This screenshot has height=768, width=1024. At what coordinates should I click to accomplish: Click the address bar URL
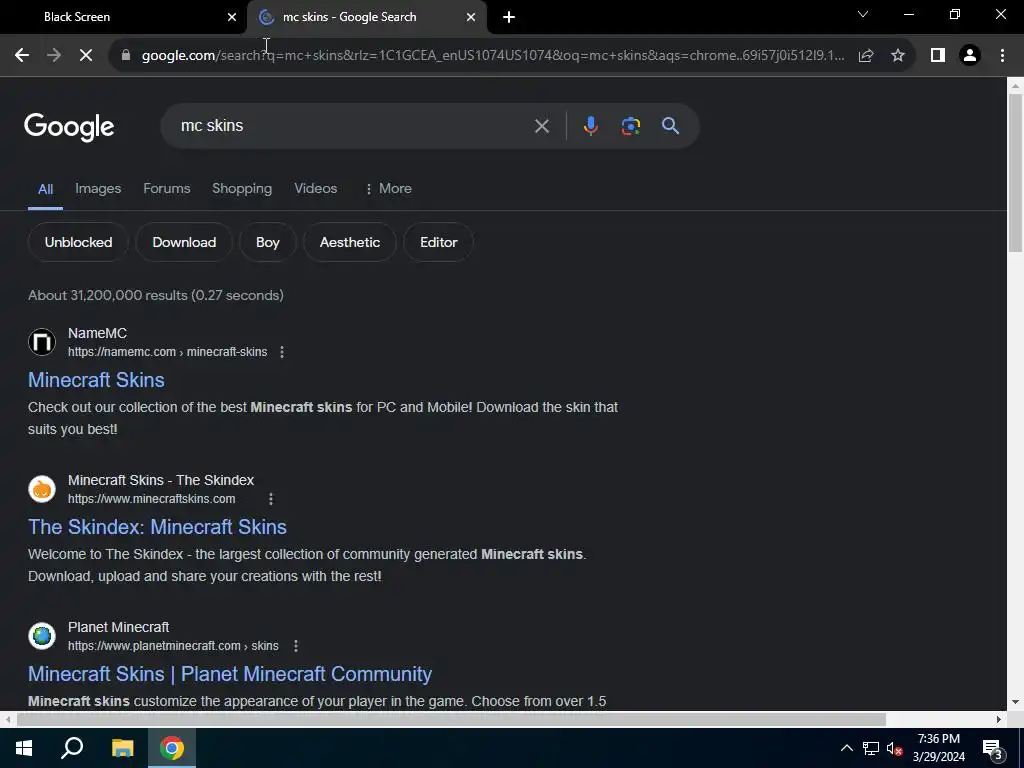pos(493,56)
